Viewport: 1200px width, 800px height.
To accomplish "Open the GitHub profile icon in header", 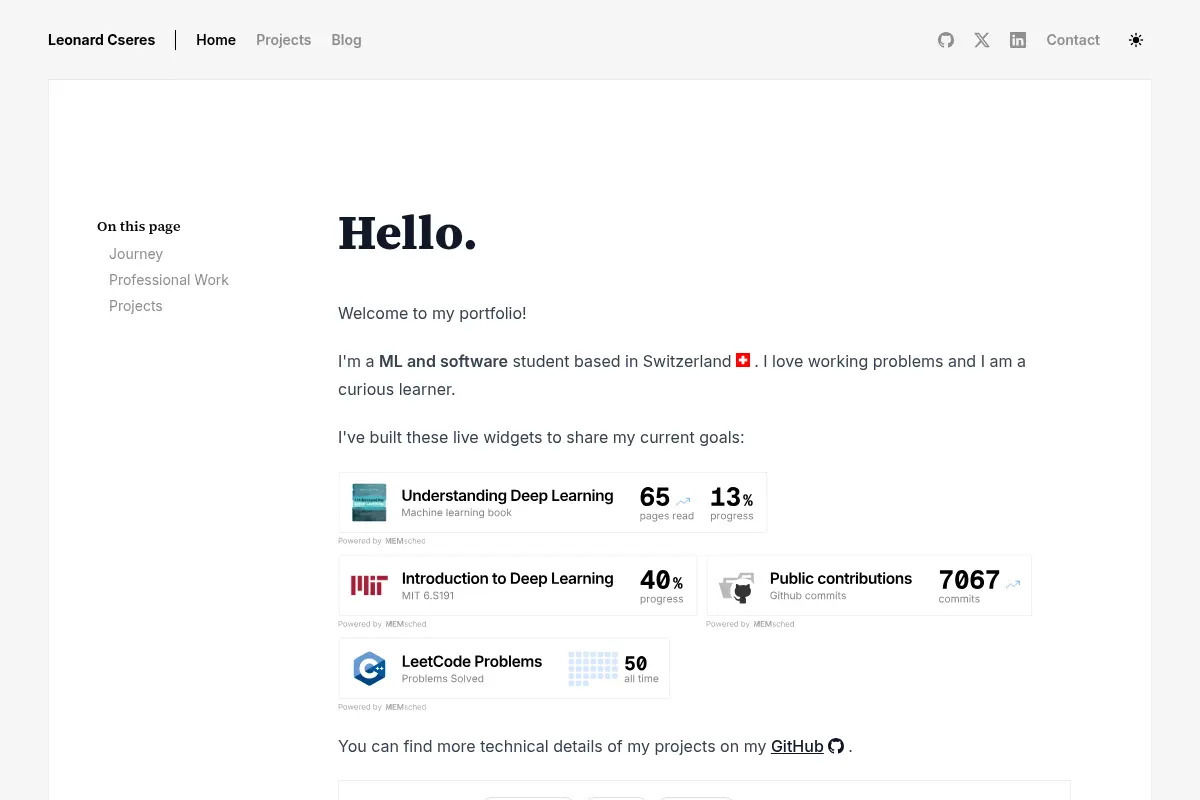I will click(946, 40).
